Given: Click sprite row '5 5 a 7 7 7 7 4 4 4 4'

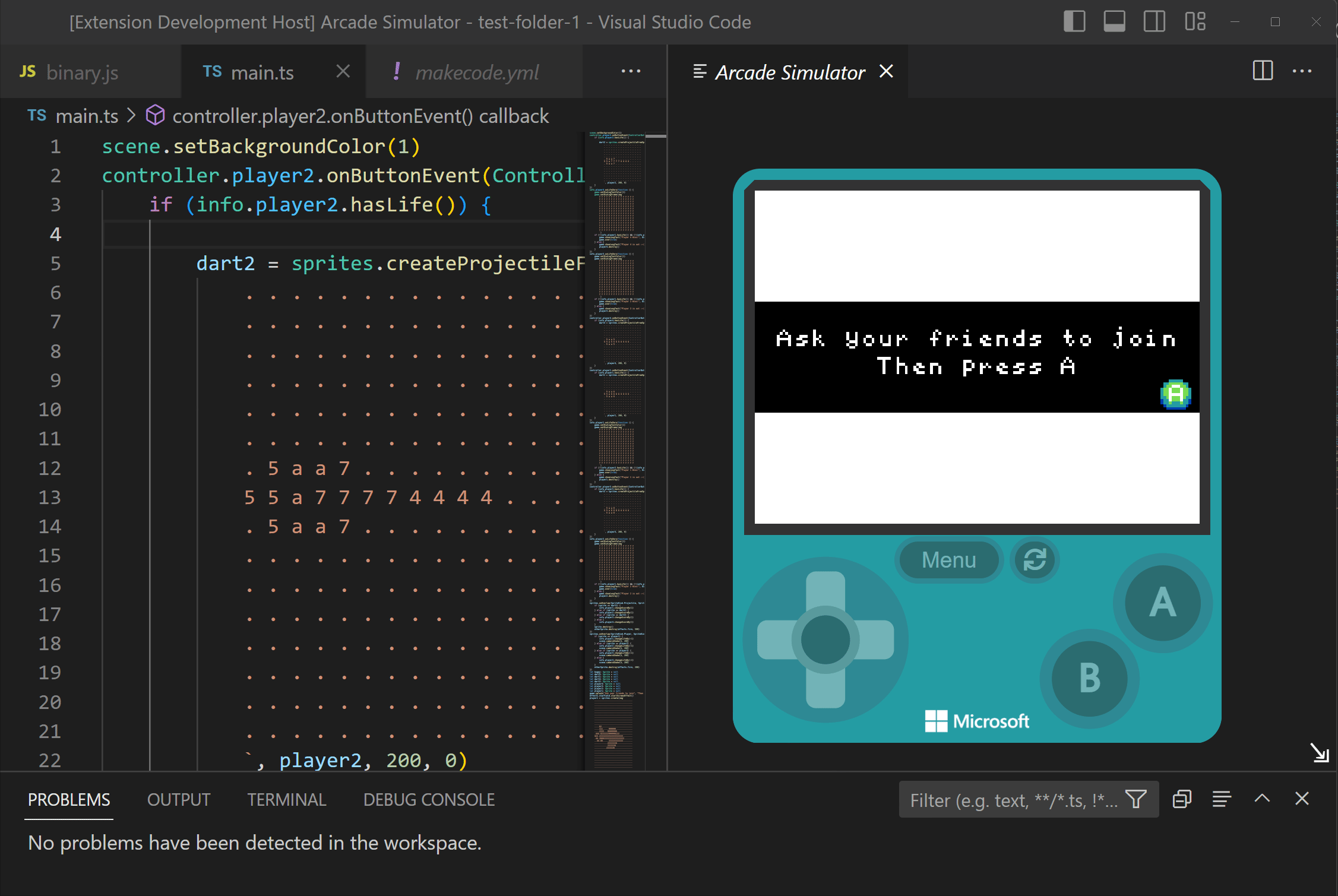Looking at the screenshot, I should (x=368, y=497).
